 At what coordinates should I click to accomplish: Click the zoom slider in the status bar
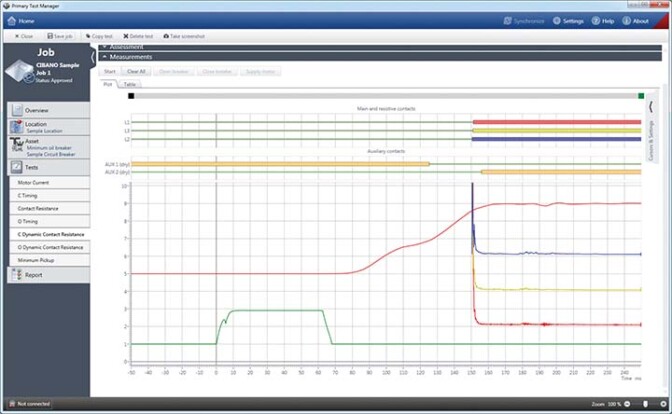645,404
